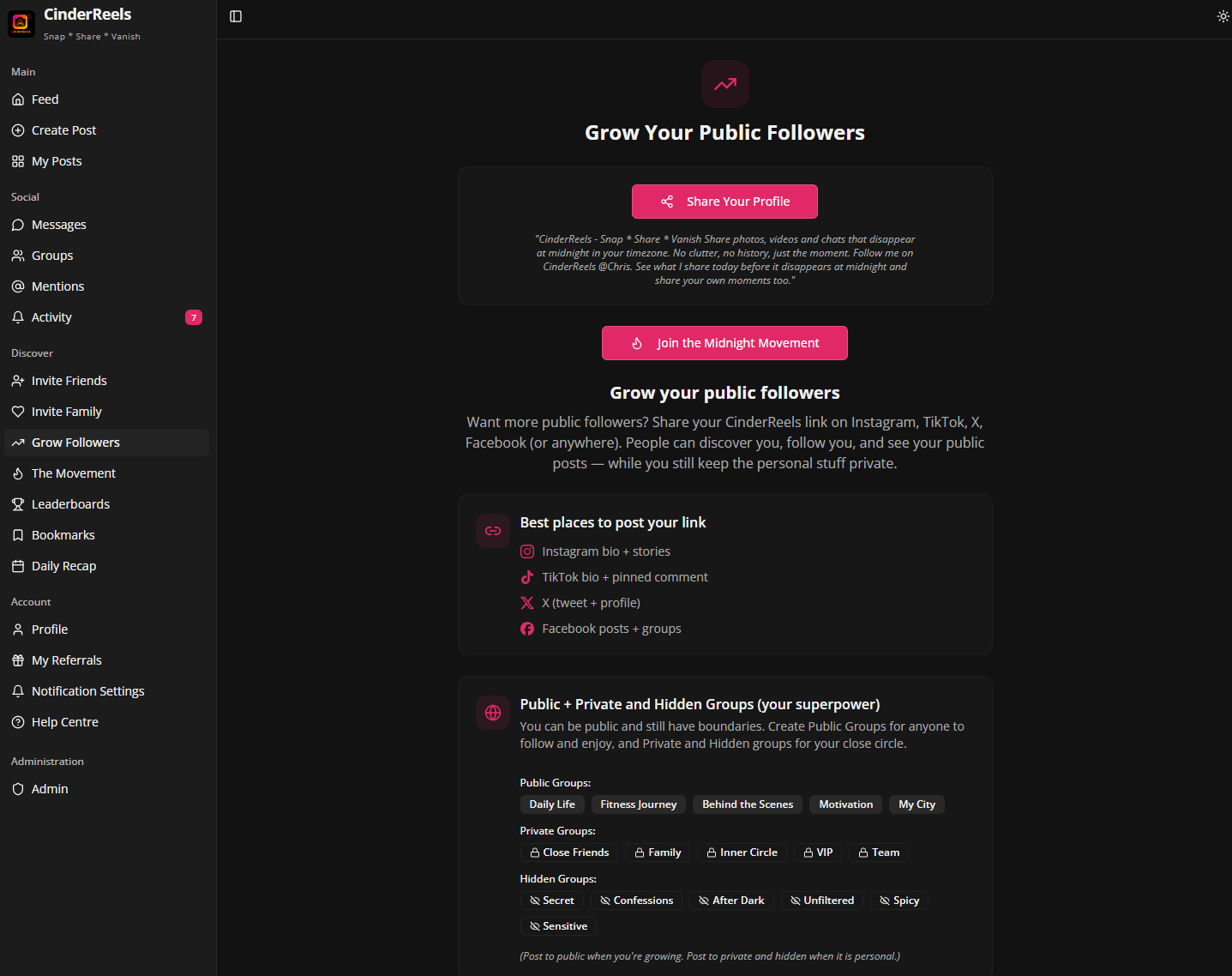Viewport: 1232px width, 976px height.
Task: Click the Activity bell icon
Action: click(x=18, y=317)
